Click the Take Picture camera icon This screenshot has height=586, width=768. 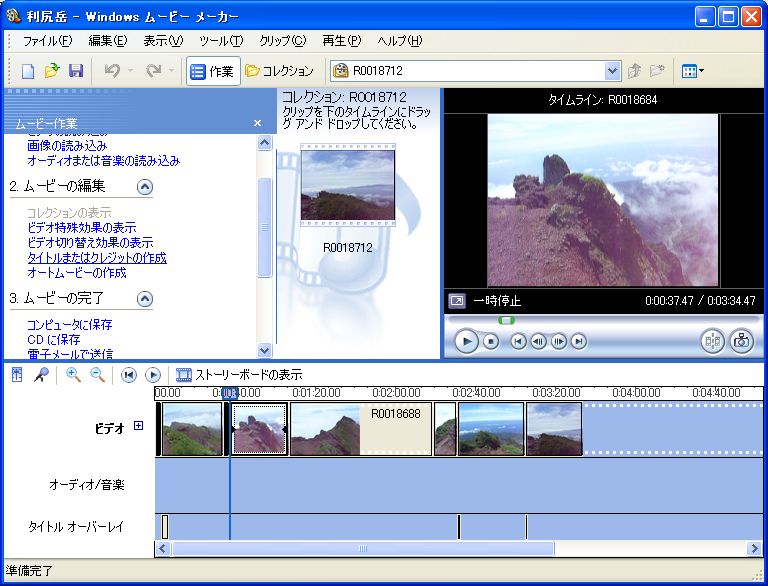[741, 341]
